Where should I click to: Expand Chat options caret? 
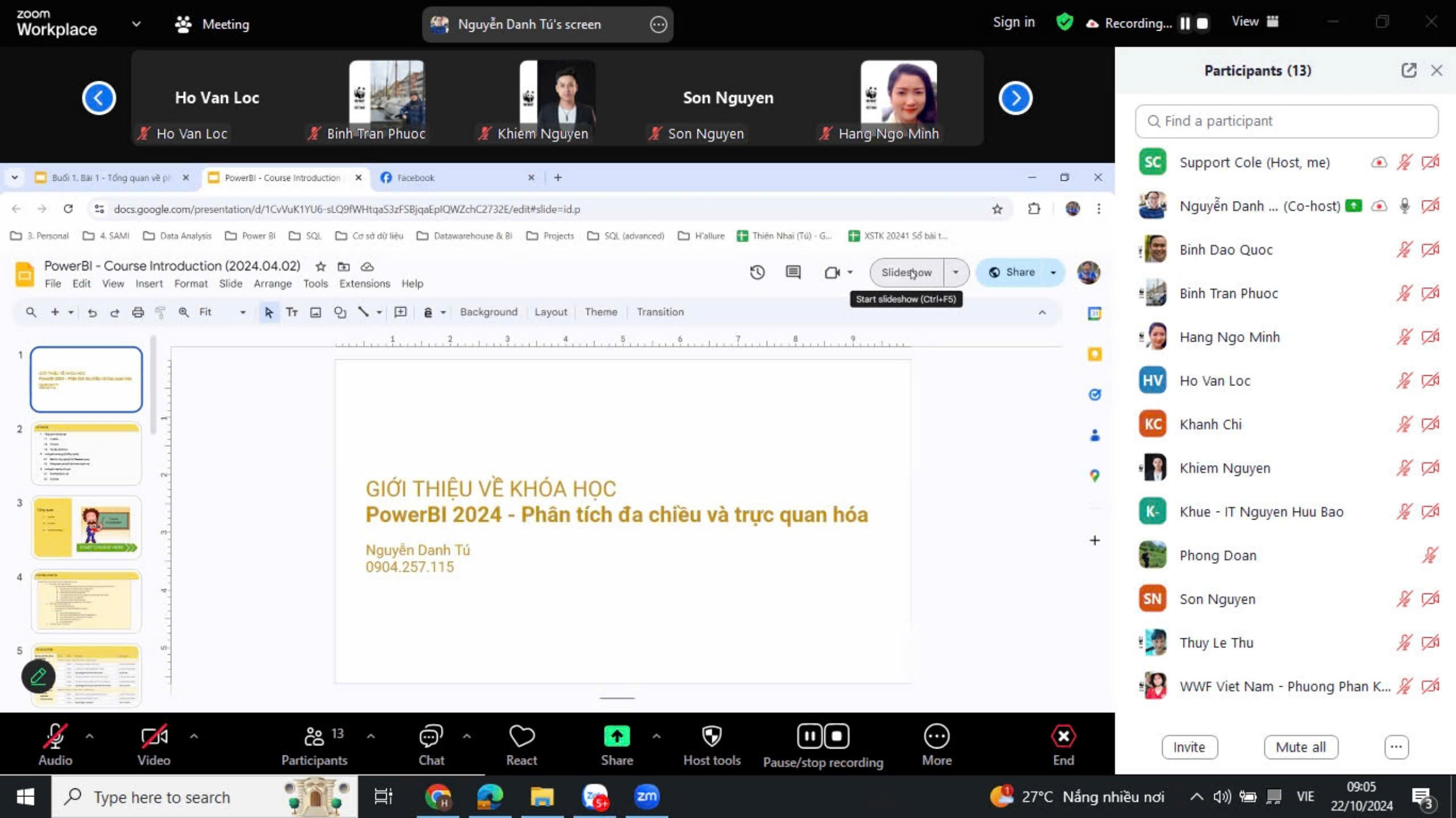[x=467, y=736]
